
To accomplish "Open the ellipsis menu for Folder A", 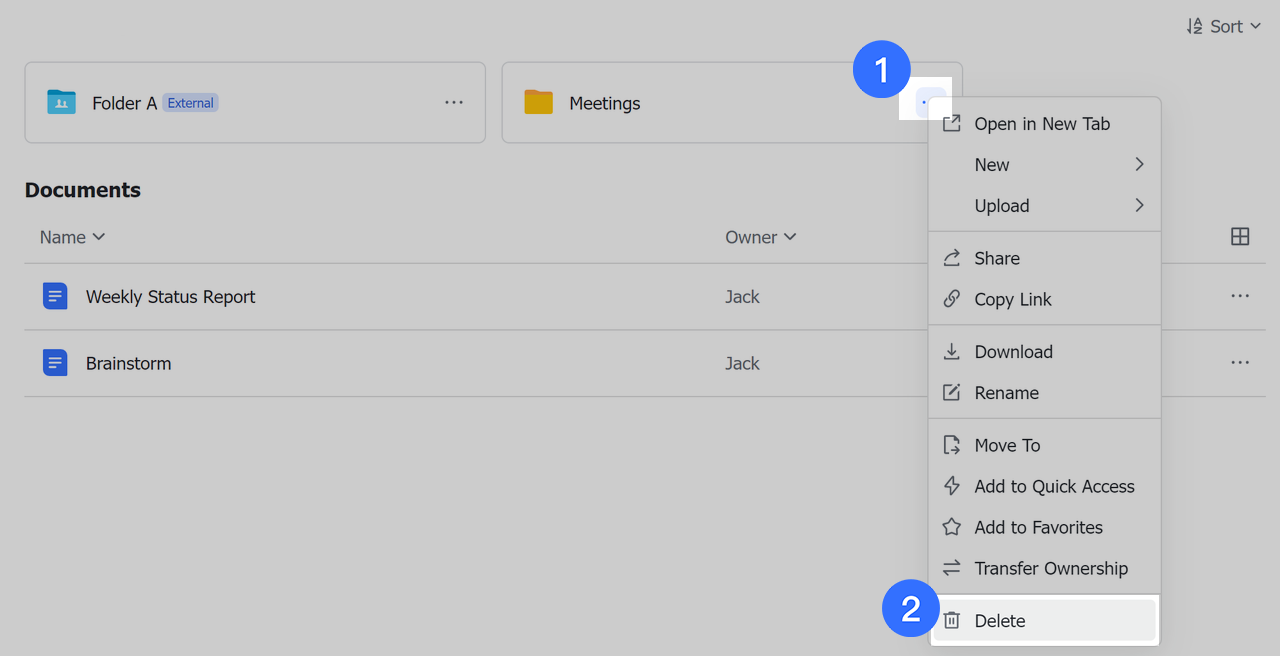I will pyautogui.click(x=454, y=102).
